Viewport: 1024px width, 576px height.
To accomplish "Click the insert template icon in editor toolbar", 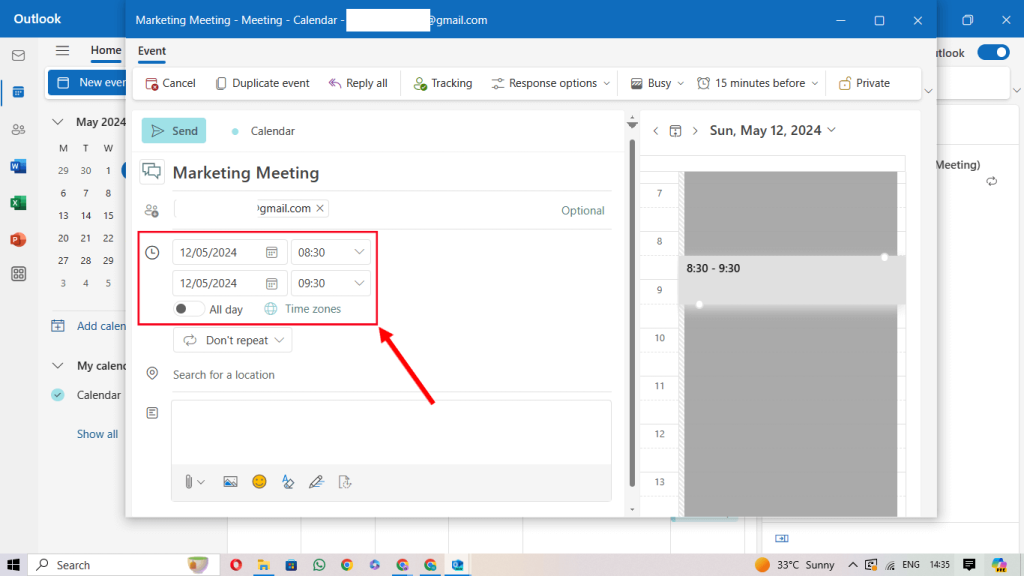I will pos(345,482).
